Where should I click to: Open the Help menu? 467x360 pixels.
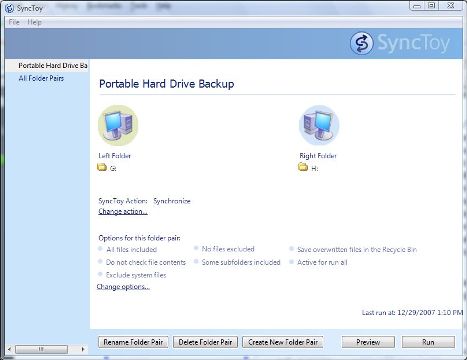[x=34, y=22]
